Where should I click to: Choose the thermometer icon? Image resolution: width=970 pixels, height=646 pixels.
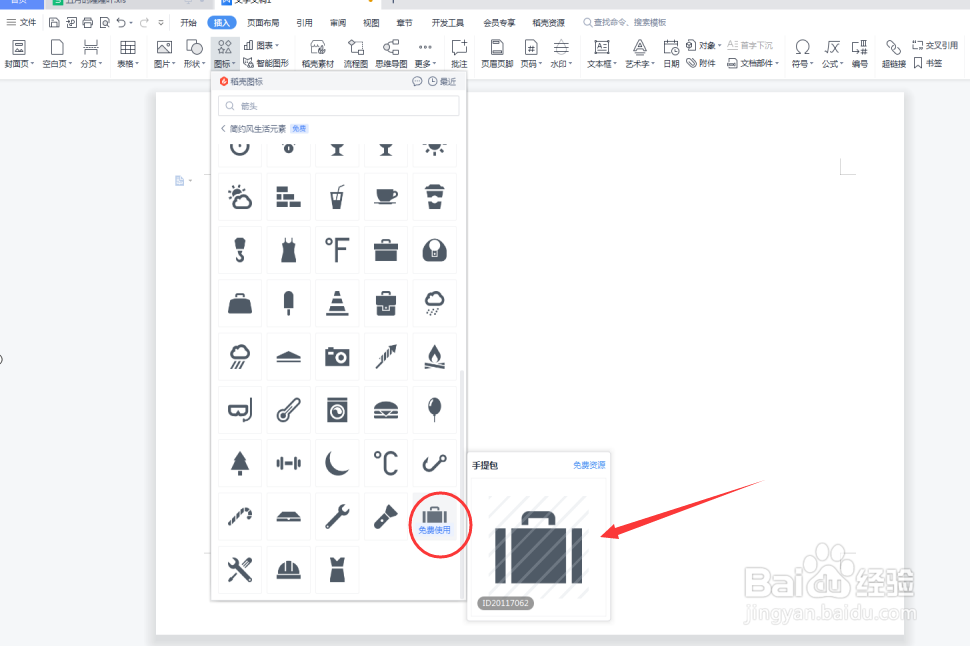pyautogui.click(x=289, y=410)
